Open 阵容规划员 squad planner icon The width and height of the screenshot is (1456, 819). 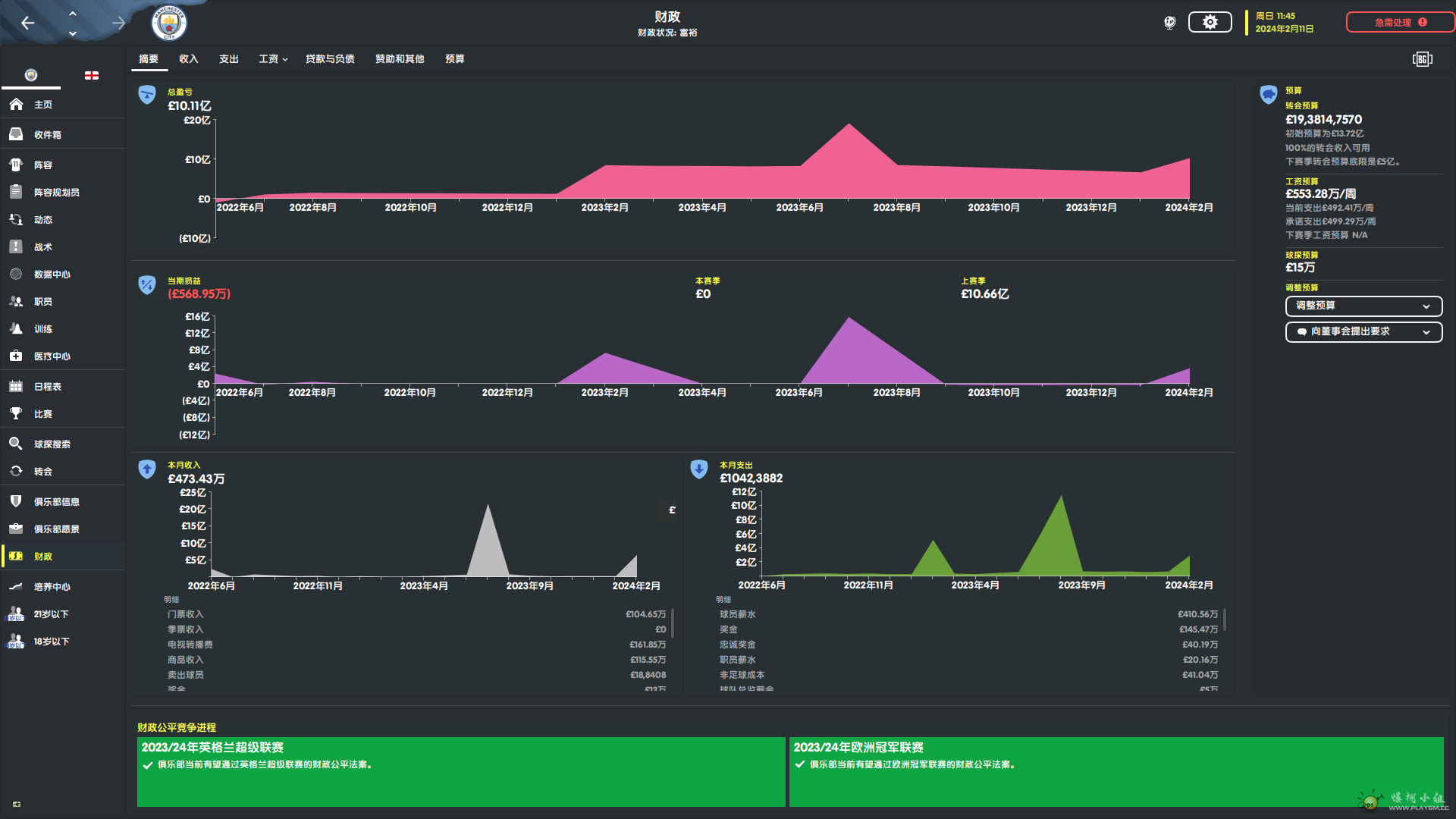16,192
